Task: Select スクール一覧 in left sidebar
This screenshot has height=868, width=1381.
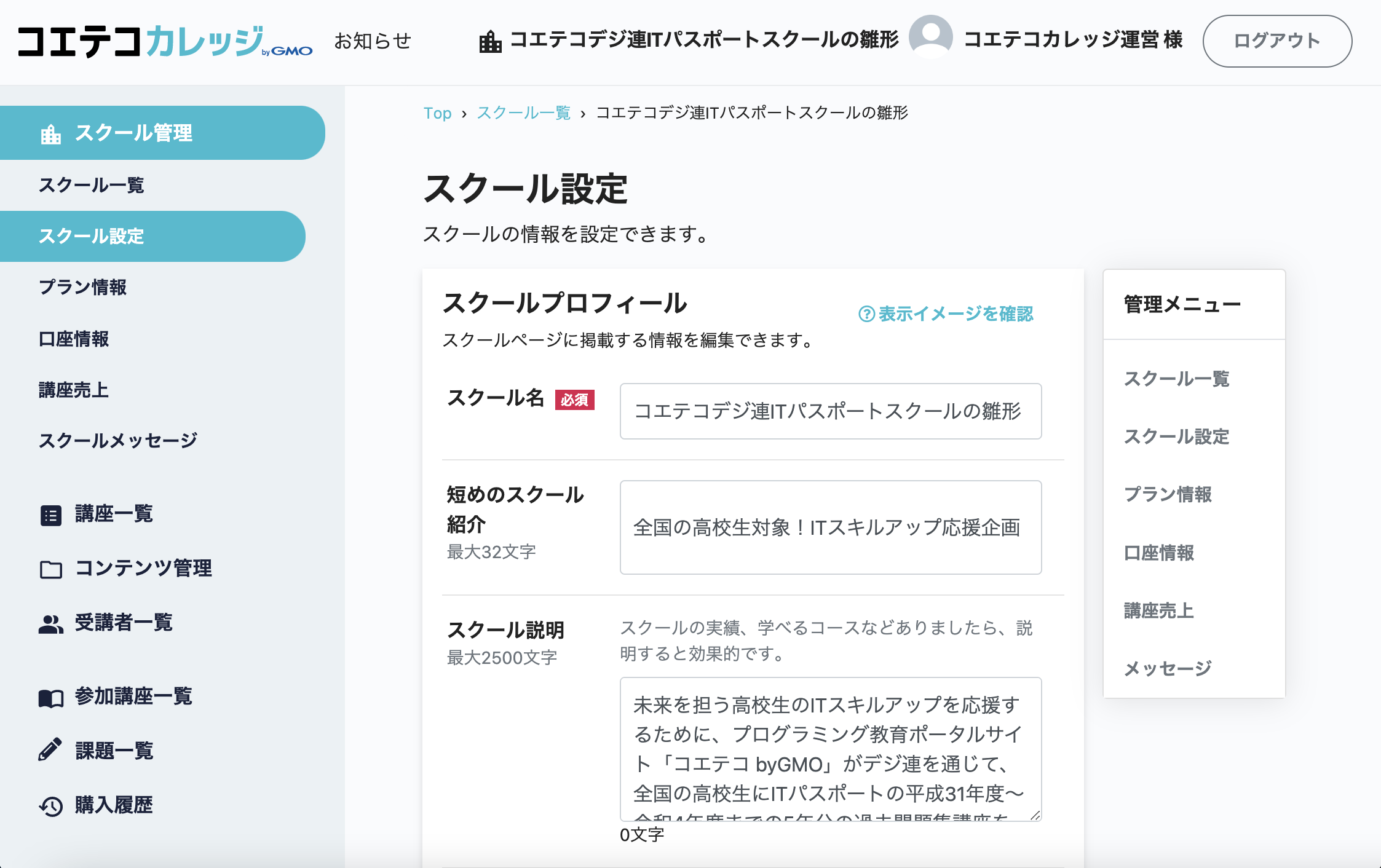Action: coord(91,185)
